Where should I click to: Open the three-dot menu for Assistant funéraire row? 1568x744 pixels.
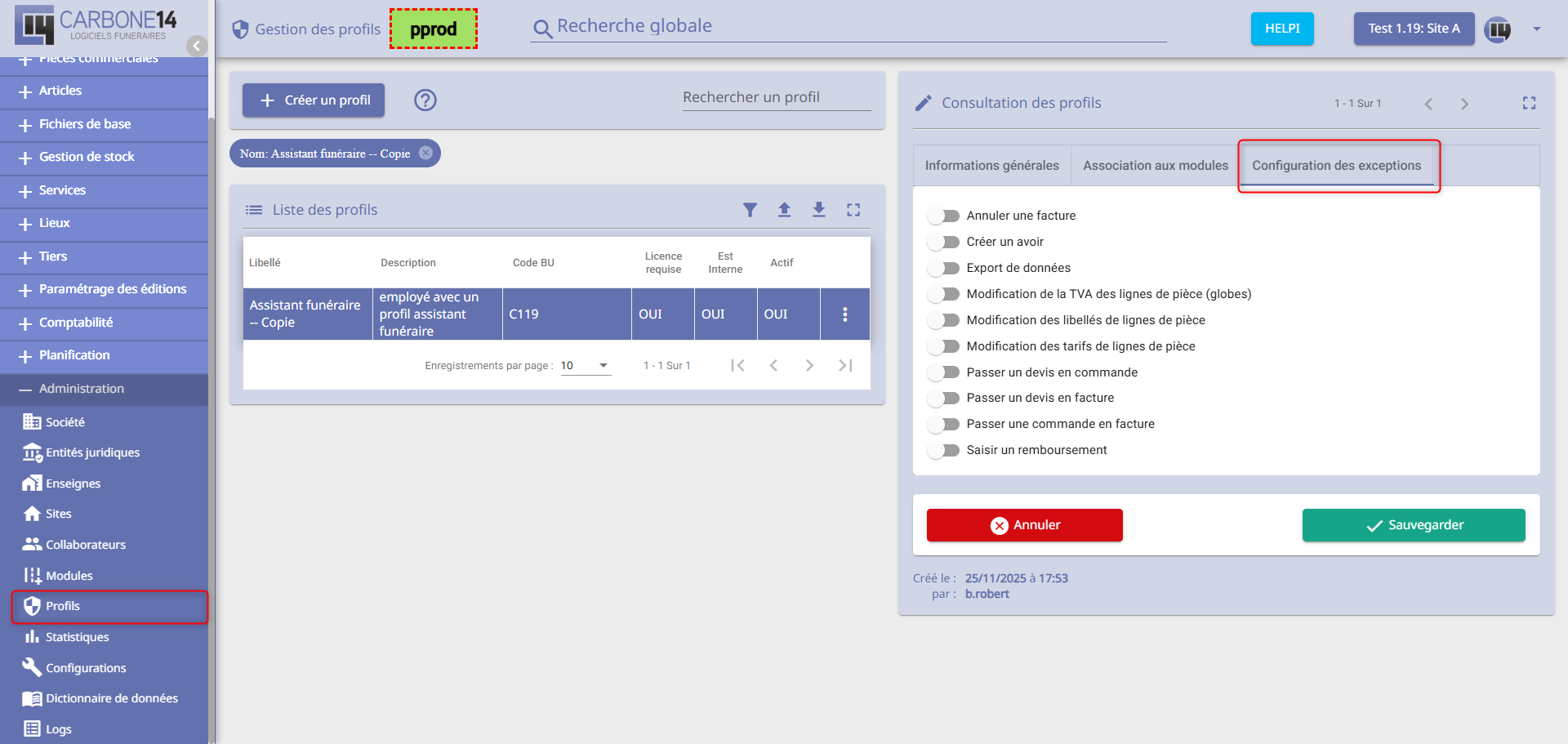click(844, 314)
